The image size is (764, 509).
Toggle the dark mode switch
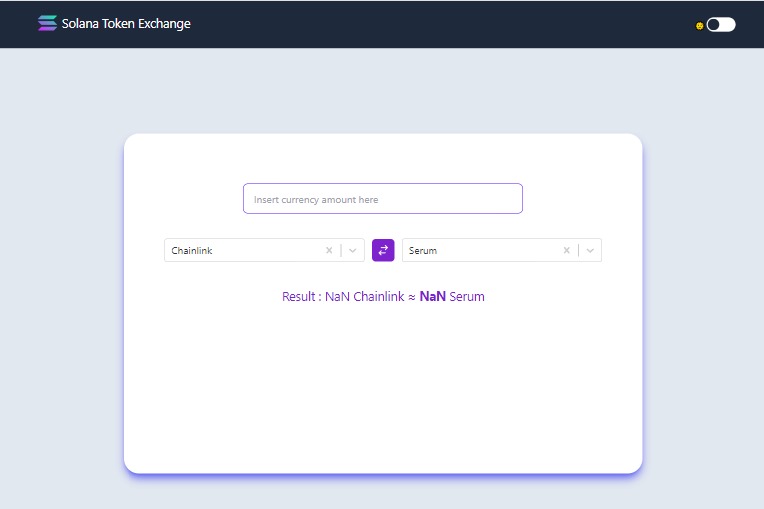(721, 24)
